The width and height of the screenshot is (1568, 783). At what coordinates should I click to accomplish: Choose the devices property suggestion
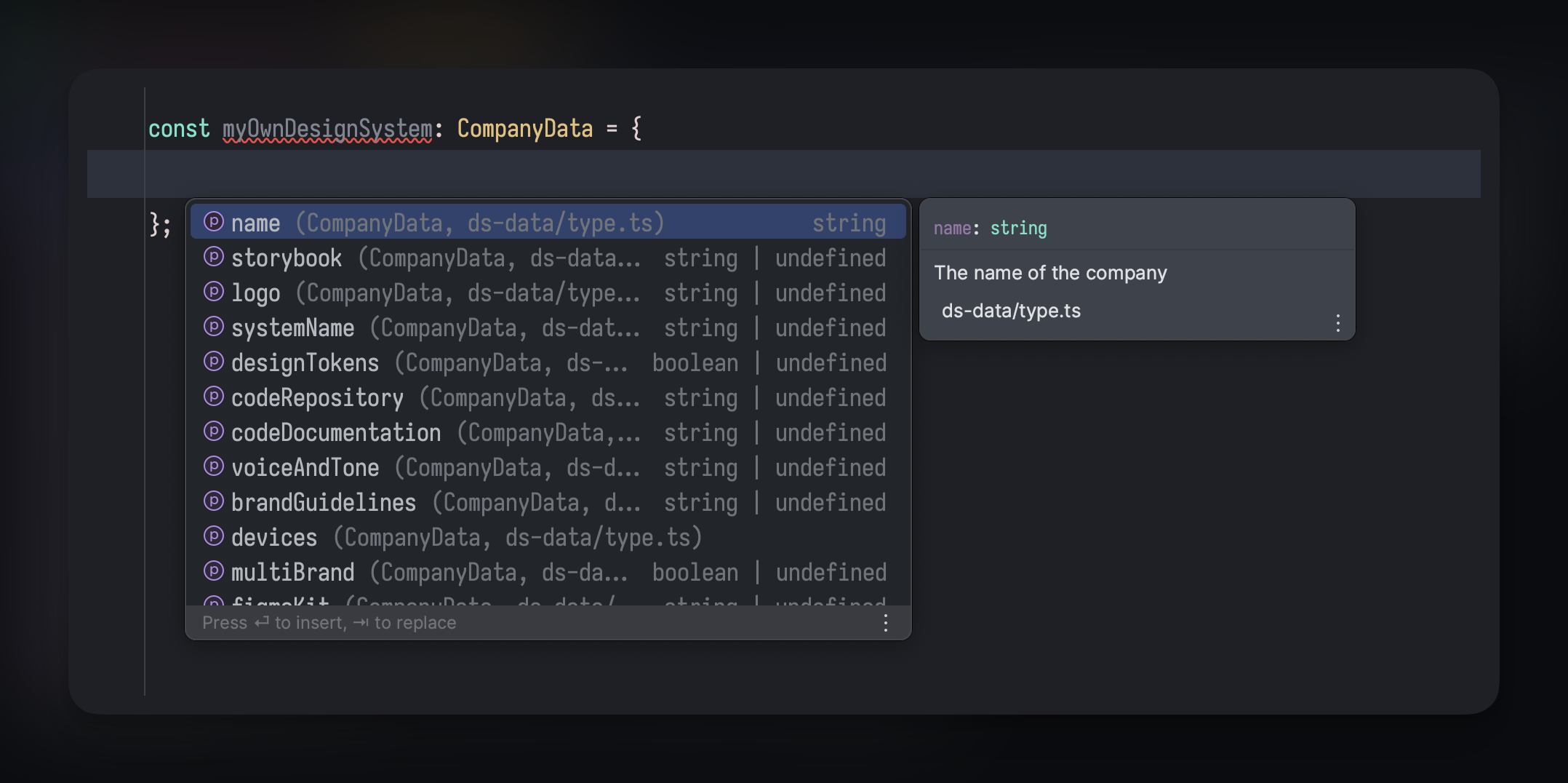pos(548,536)
